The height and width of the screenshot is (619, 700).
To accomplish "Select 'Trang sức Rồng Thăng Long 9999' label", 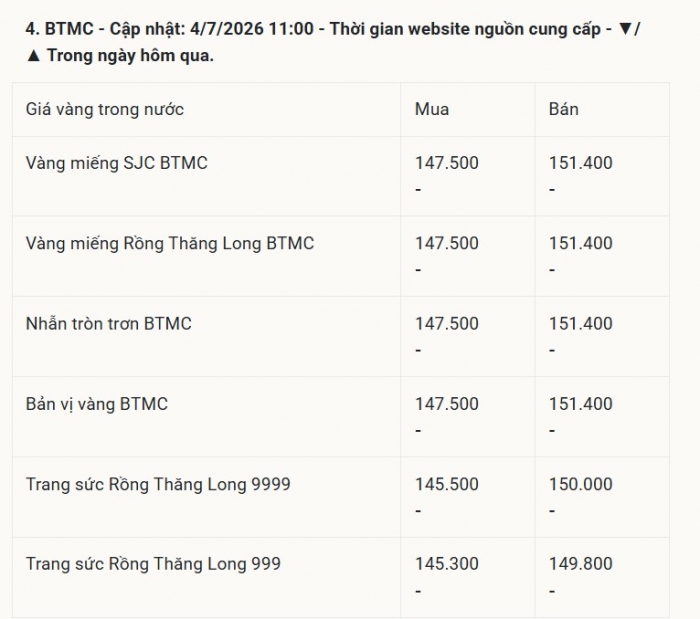I will [x=158, y=484].
